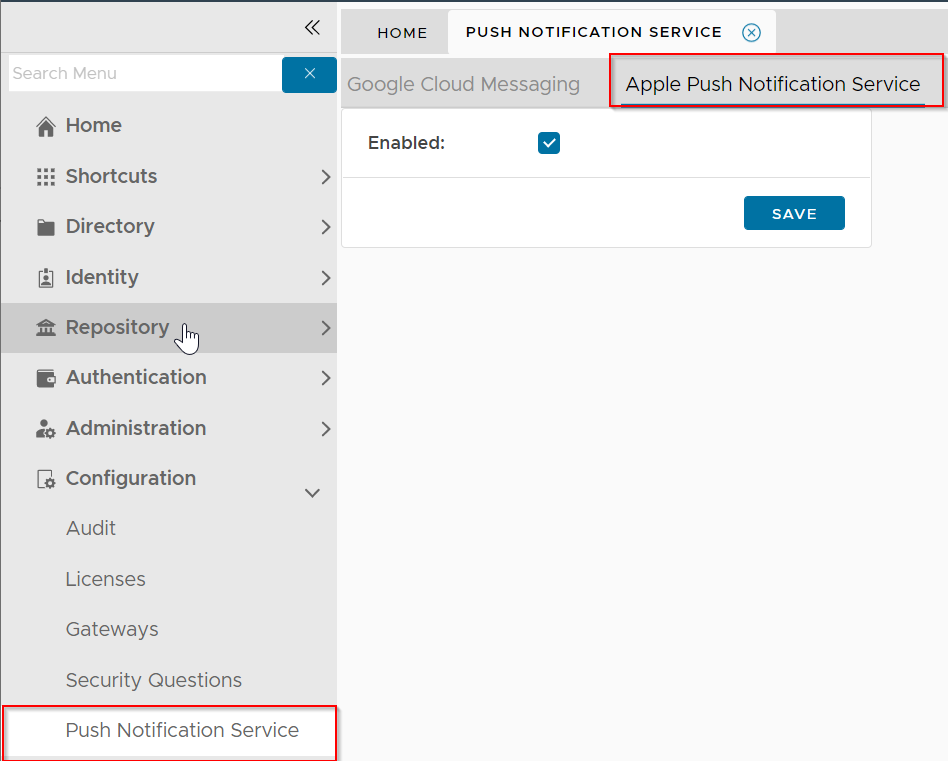Select the Apple Push Notification Service tab
Viewport: 948px width, 761px height.
point(772,85)
